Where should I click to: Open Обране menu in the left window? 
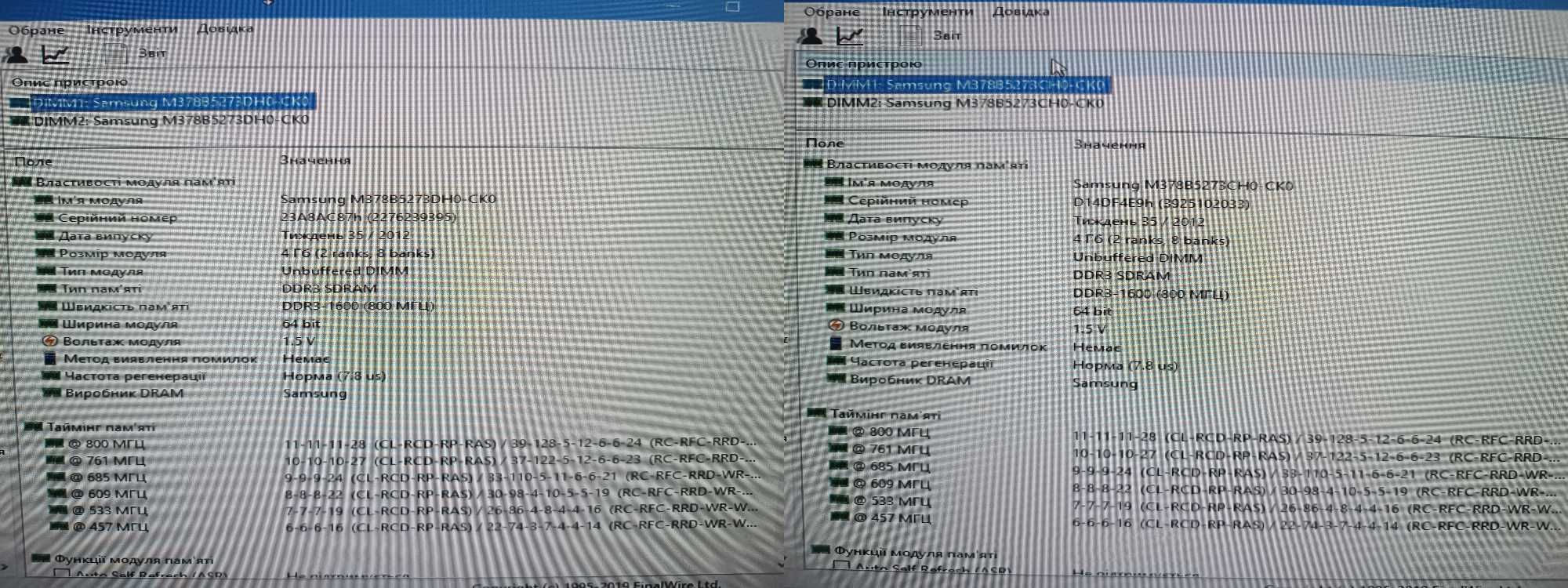tap(36, 30)
